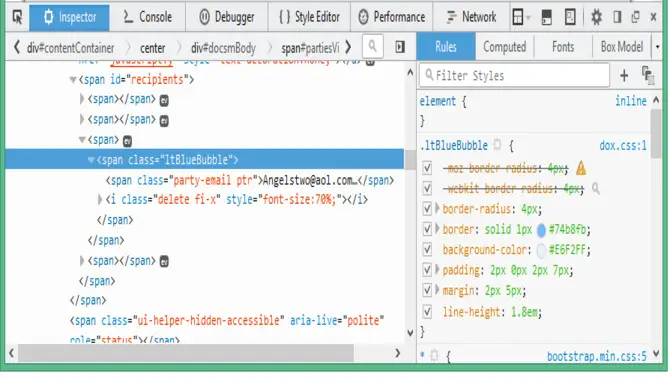Open the Console tab

click(147, 17)
